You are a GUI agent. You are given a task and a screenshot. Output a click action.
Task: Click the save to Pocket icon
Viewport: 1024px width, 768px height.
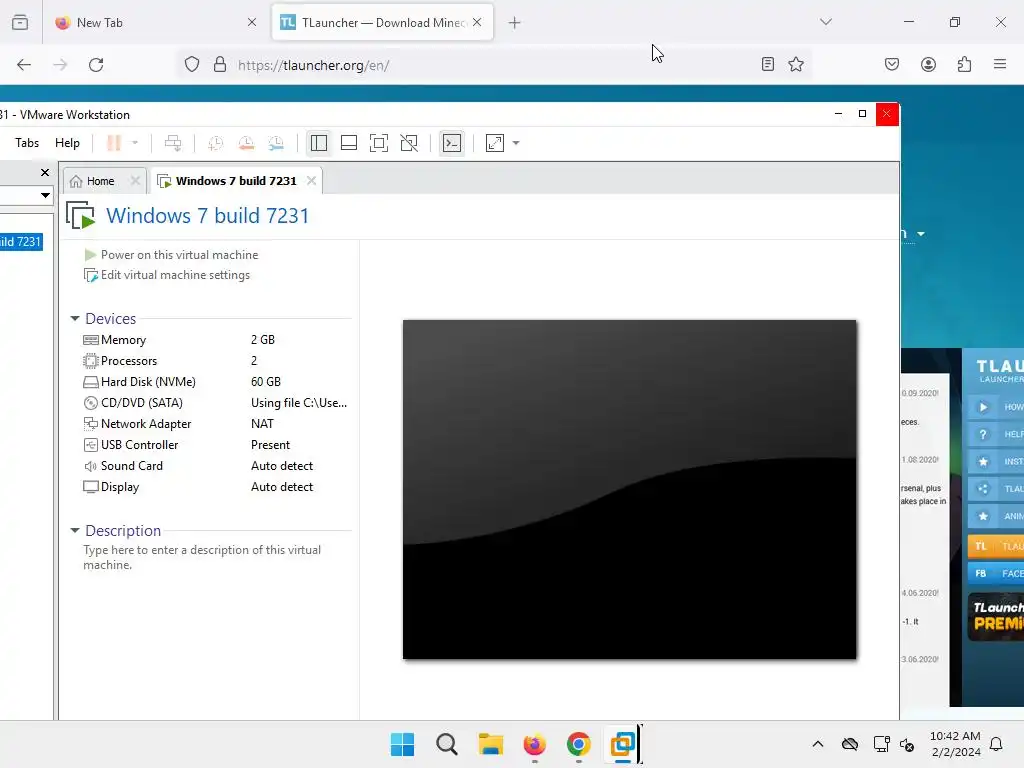(892, 64)
